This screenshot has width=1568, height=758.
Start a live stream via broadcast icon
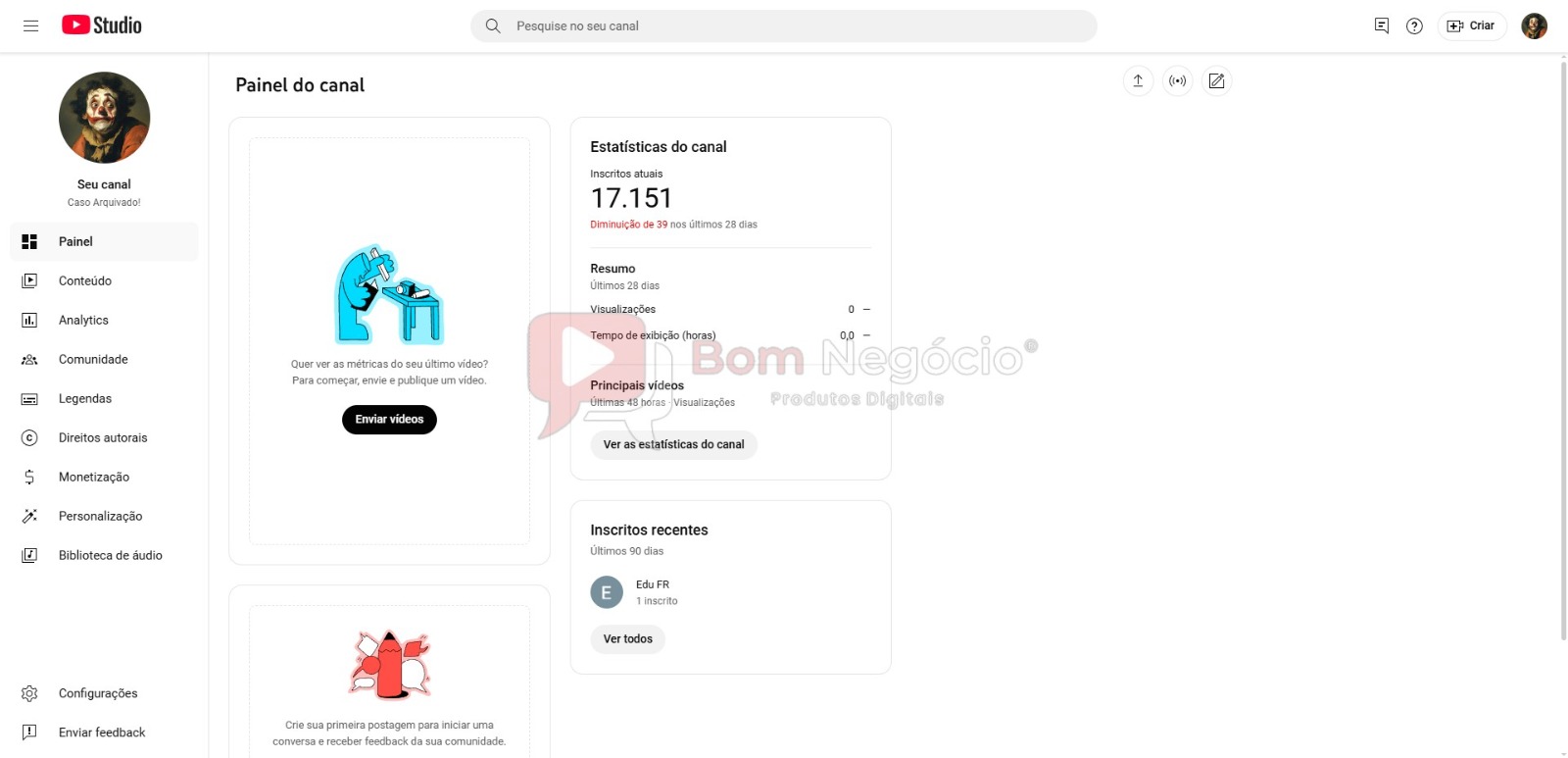pyautogui.click(x=1177, y=81)
